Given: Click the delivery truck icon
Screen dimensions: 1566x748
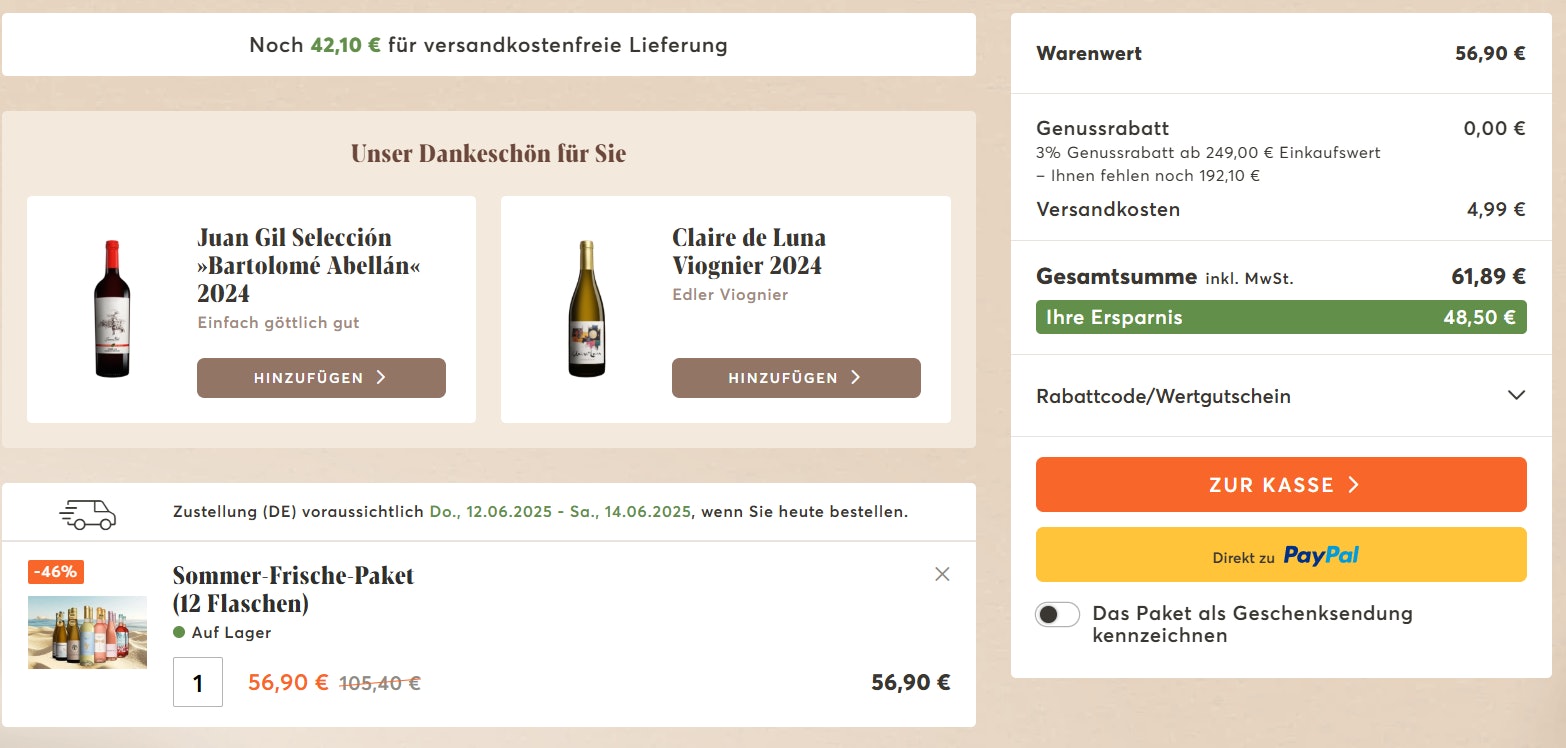Looking at the screenshot, I should coord(88,513).
